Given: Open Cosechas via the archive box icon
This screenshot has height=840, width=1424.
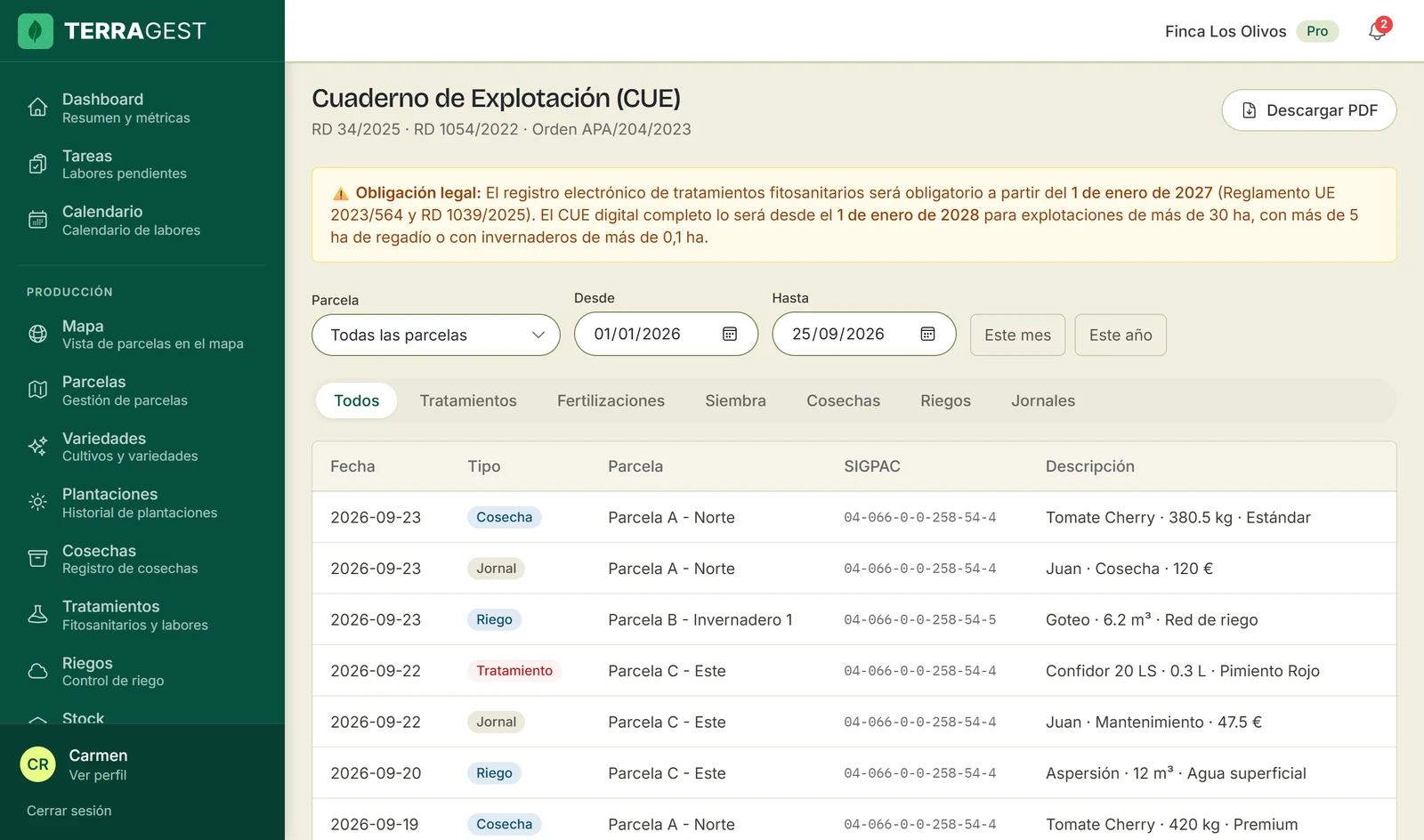Looking at the screenshot, I should 37,559.
